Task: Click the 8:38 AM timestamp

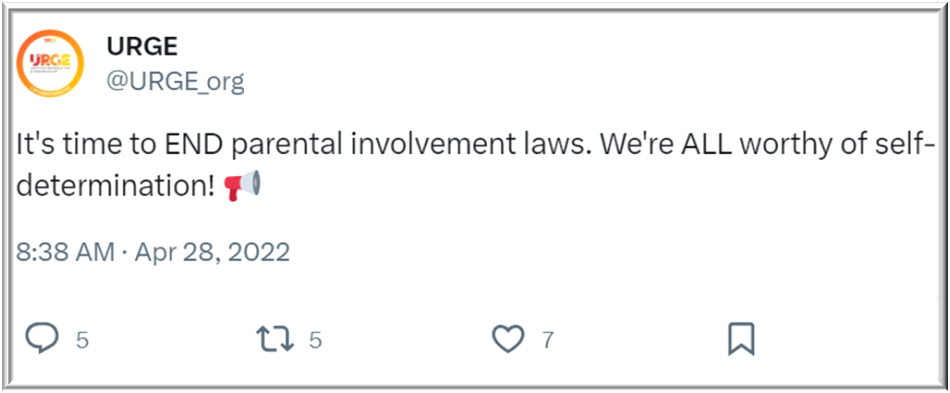Action: coord(65,252)
